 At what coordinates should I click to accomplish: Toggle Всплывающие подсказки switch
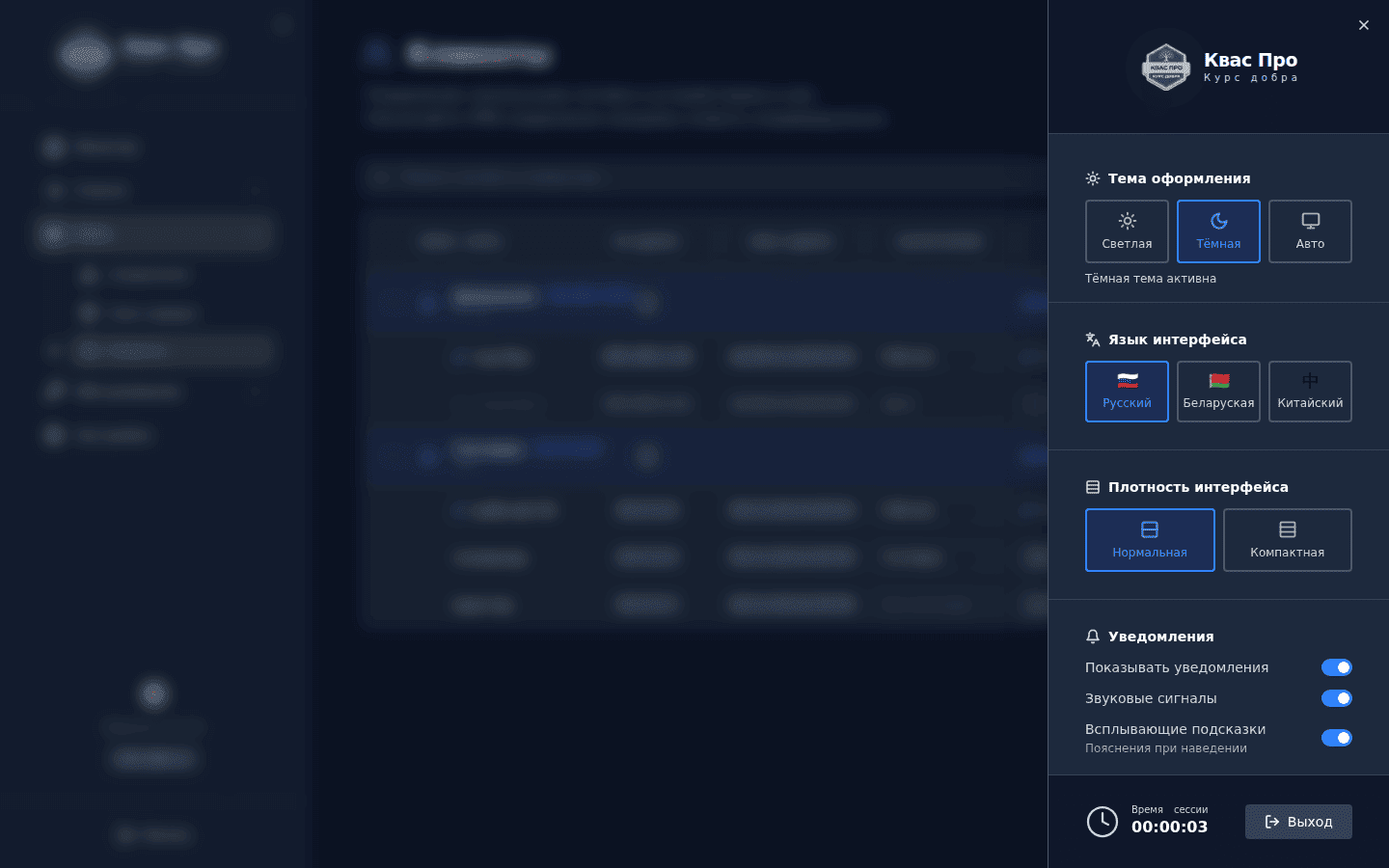[x=1337, y=738]
